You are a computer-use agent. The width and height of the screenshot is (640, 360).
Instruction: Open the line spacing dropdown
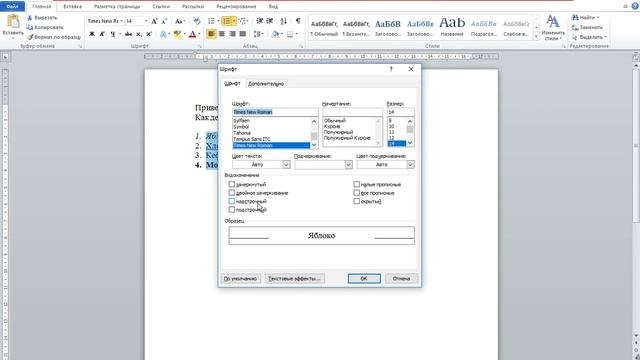(258, 34)
